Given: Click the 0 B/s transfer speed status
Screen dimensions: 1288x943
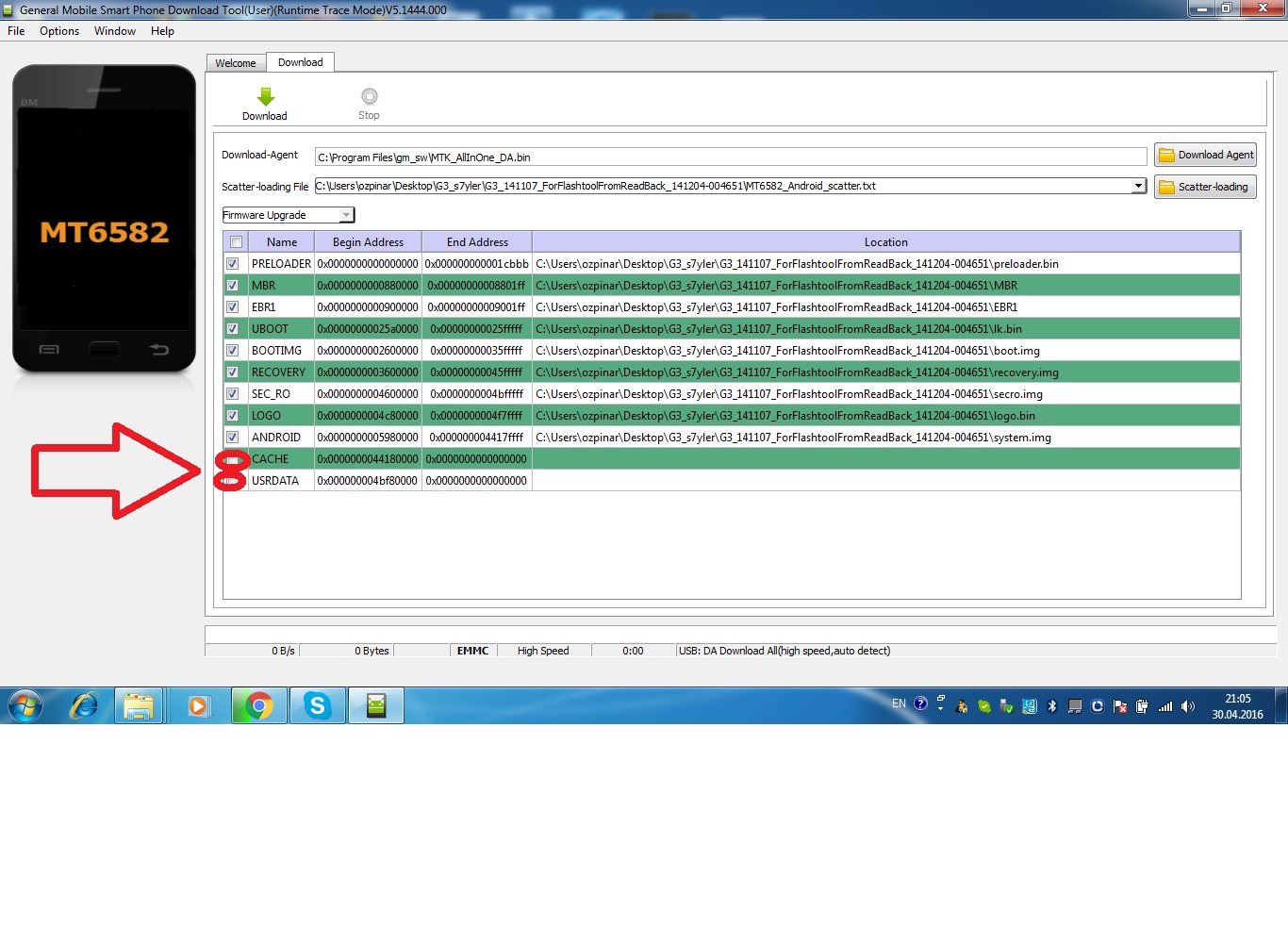Looking at the screenshot, I should coord(283,651).
